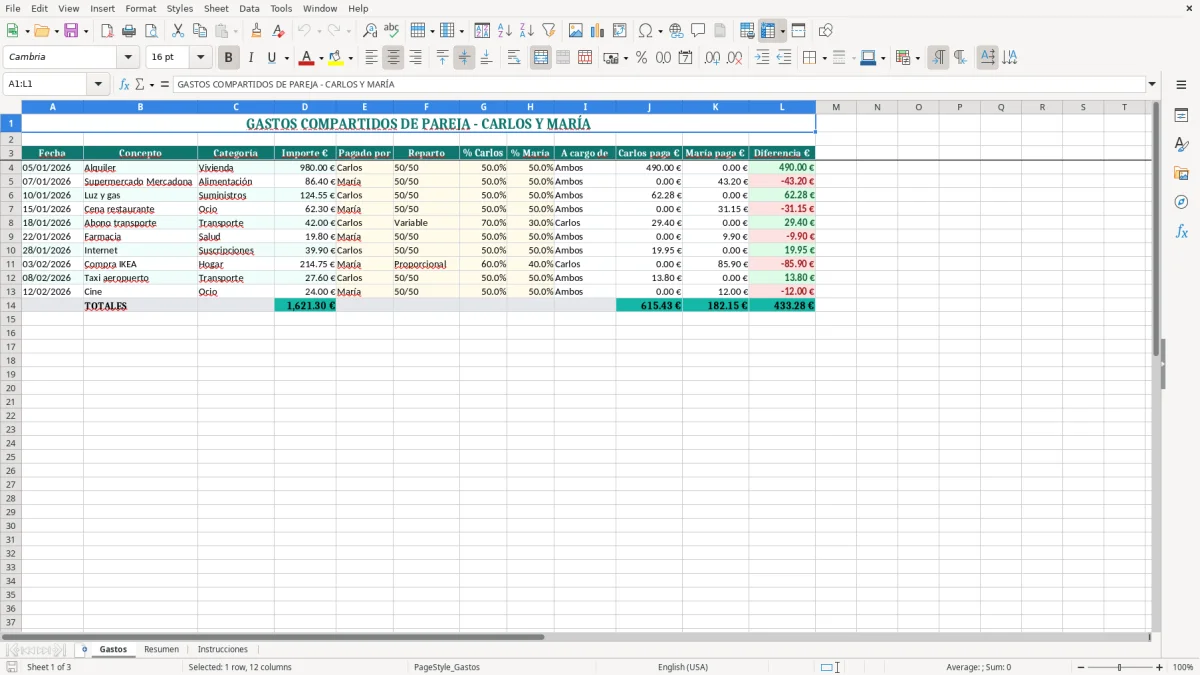Viewport: 1200px width, 675px height.
Task: Open the background color dropdown arrow
Action: (350, 58)
